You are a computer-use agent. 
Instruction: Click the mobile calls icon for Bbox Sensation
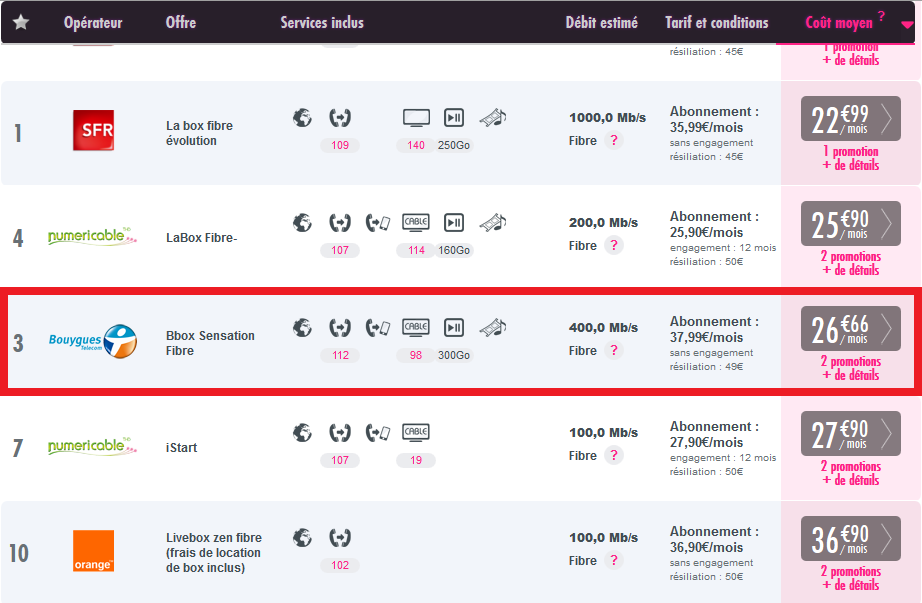pyautogui.click(x=378, y=327)
